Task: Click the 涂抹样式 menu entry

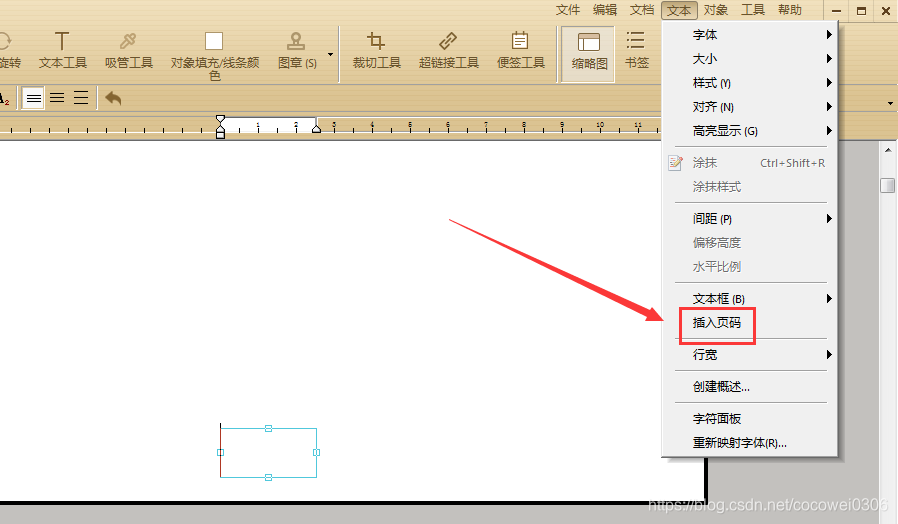Action: 750,187
